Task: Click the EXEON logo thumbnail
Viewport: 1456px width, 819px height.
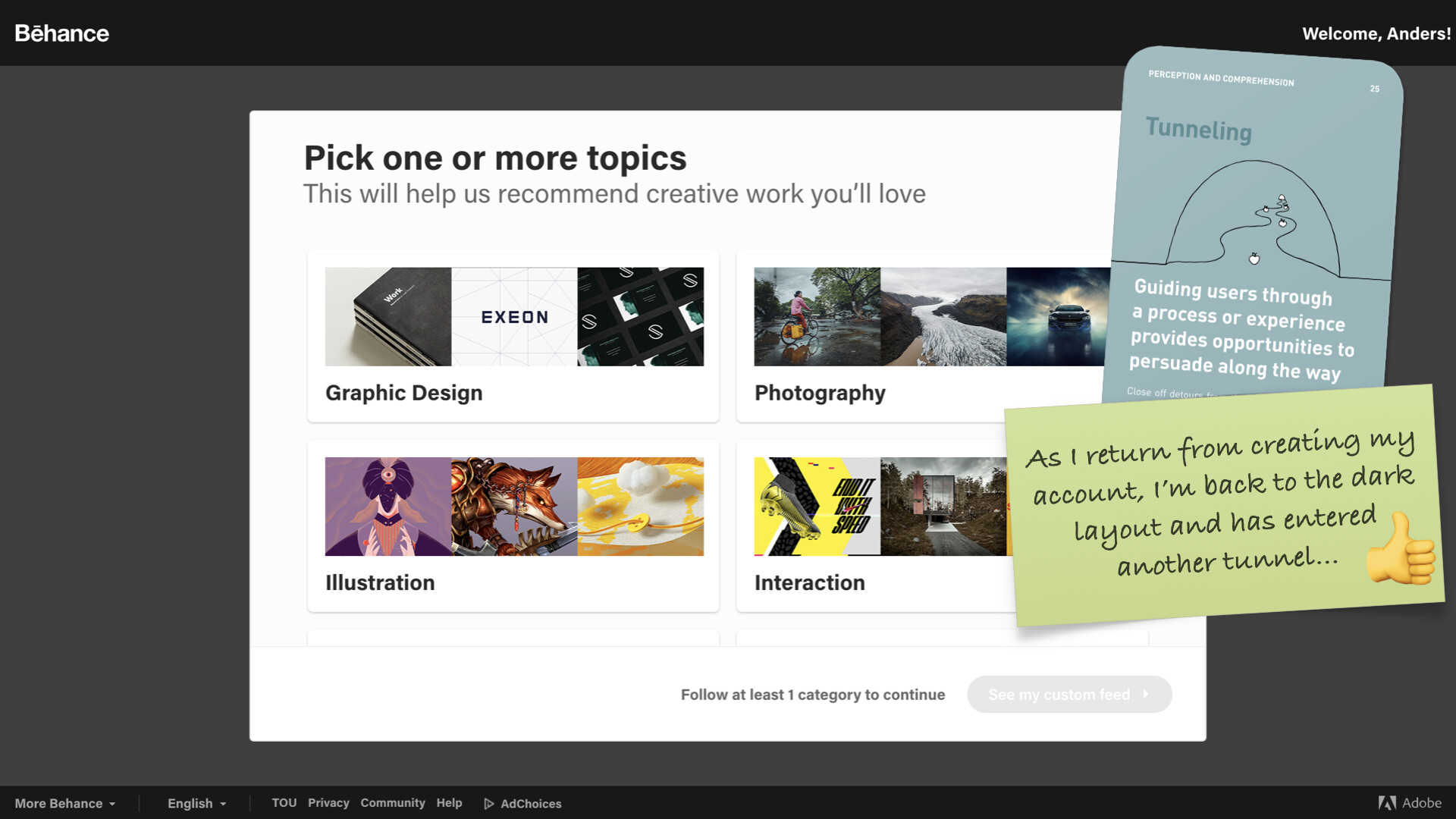Action: (x=514, y=317)
